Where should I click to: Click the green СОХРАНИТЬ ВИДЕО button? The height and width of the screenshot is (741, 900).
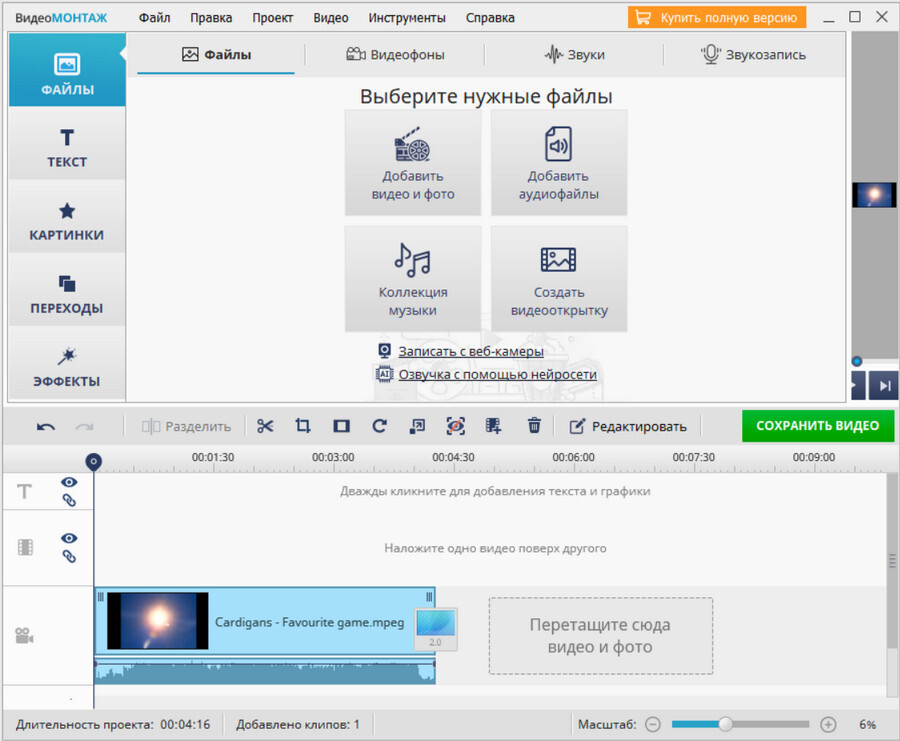click(817, 426)
